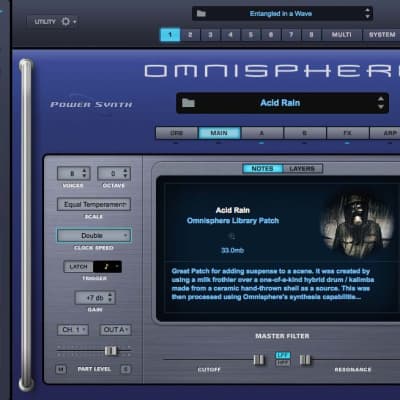Select part 6

[x=271, y=35]
